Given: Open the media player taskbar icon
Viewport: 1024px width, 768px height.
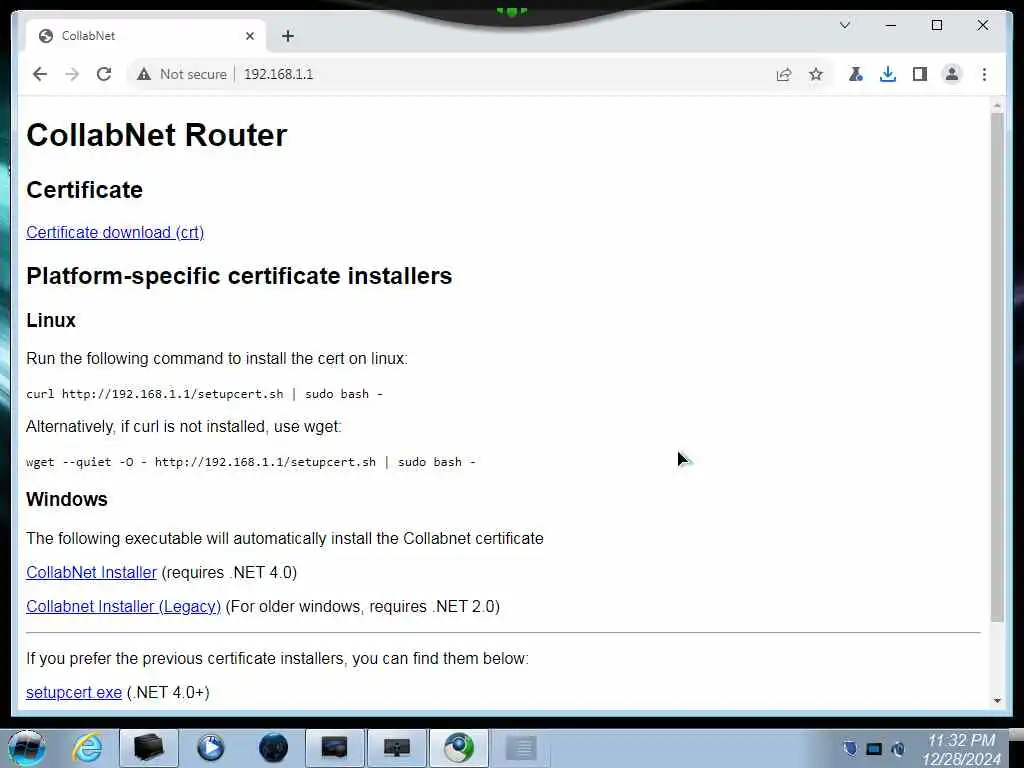Looking at the screenshot, I should 210,748.
